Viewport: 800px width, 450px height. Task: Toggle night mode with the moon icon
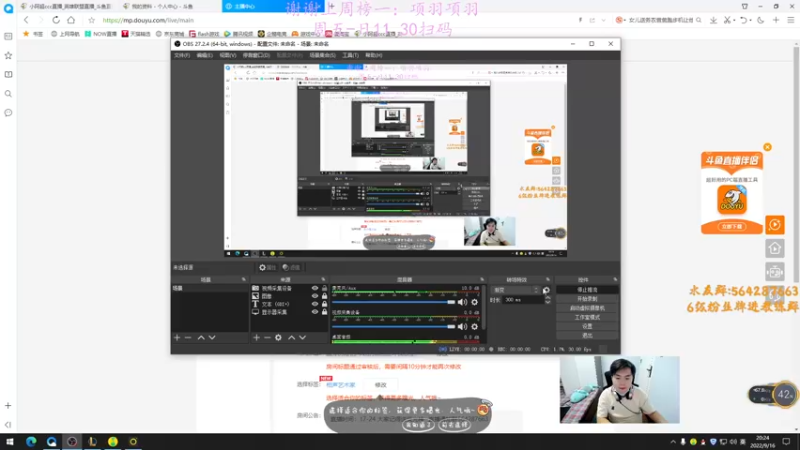[761, 20]
